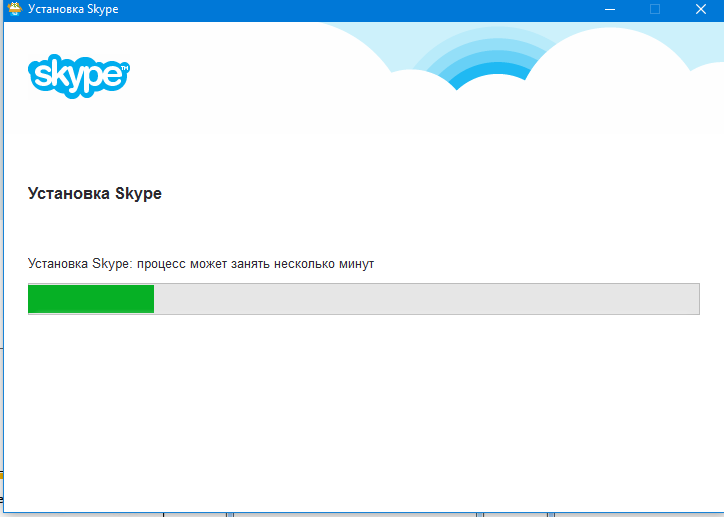Viewport: 724px width, 517px height.
Task: Click the gray unfilled part of progress bar
Action: [x=420, y=299]
